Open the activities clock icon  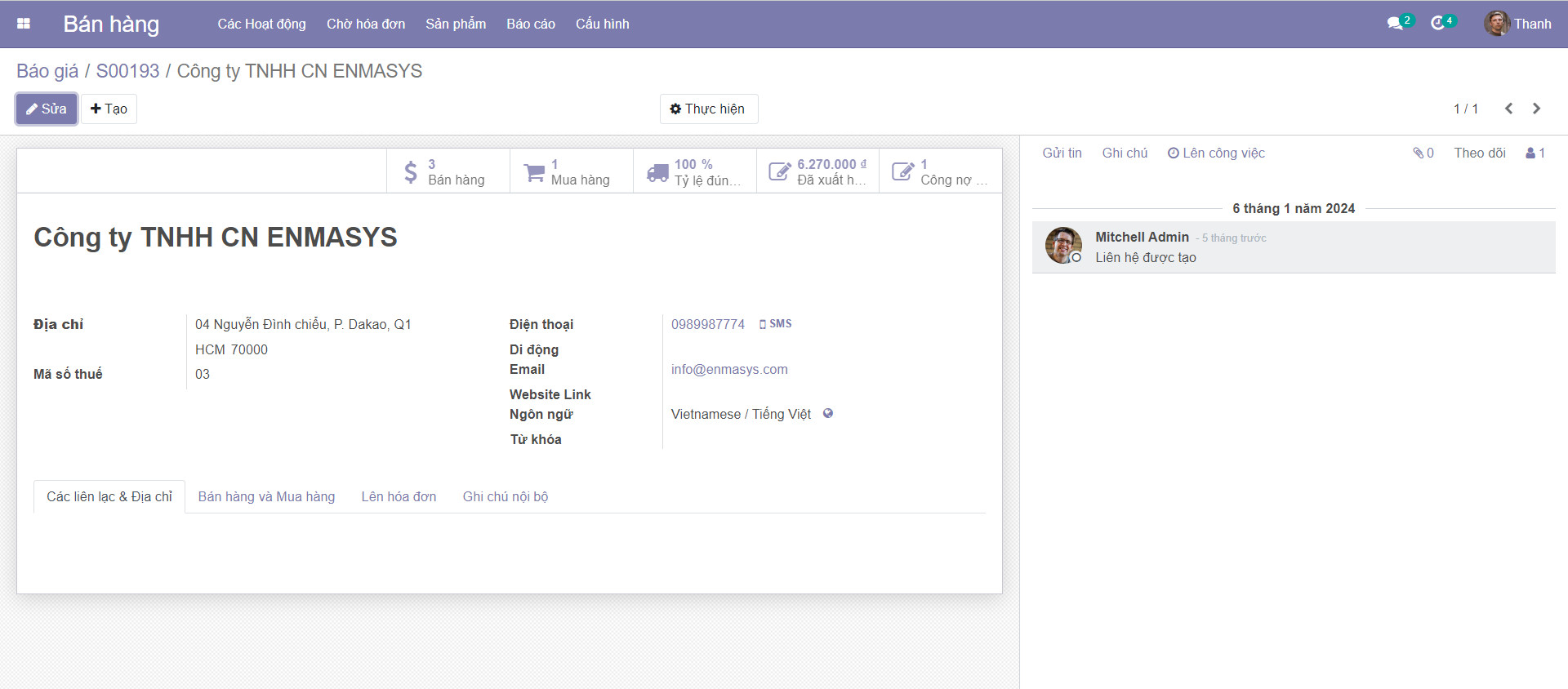click(x=1438, y=24)
